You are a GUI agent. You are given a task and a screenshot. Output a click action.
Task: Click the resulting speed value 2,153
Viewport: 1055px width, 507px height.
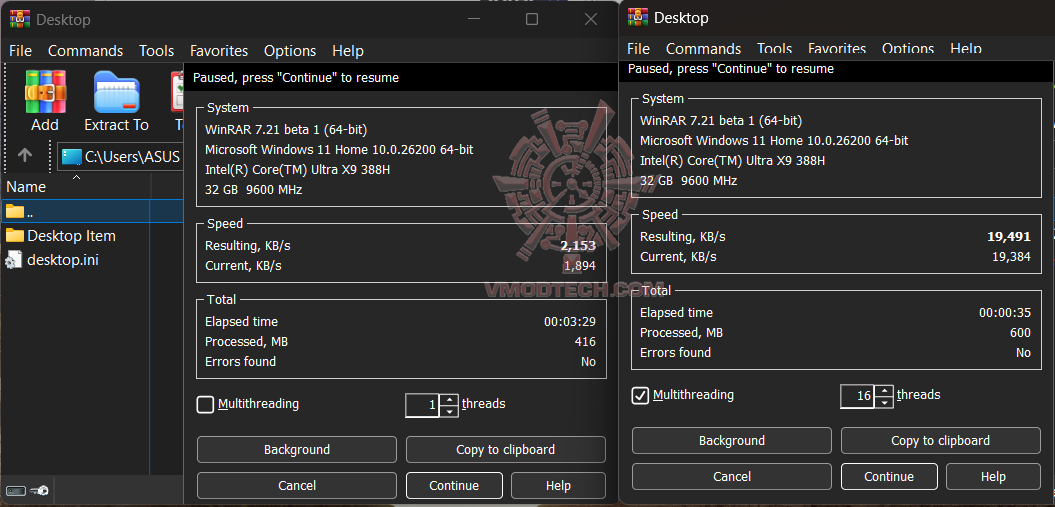pyautogui.click(x=578, y=246)
